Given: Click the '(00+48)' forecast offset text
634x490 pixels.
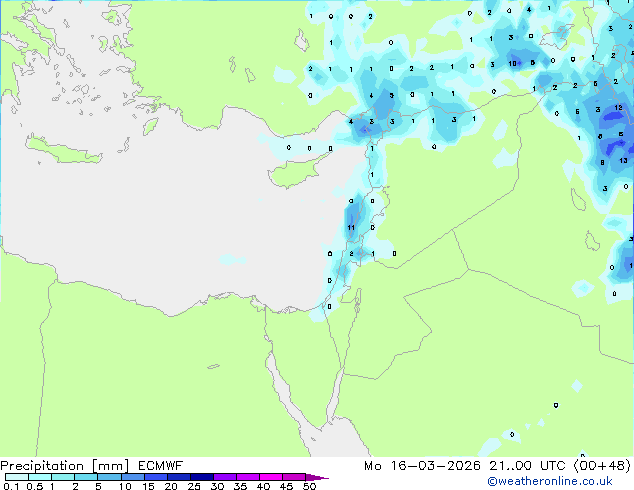Looking at the screenshot, I should coord(602,466).
